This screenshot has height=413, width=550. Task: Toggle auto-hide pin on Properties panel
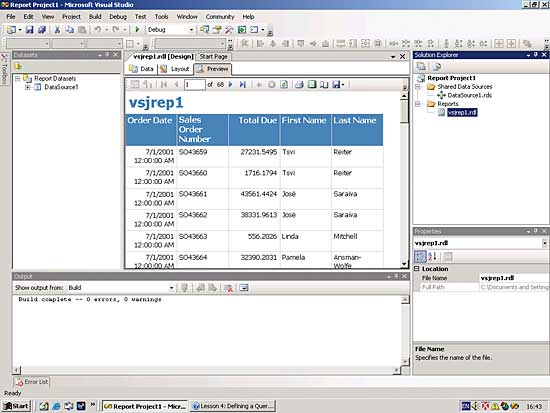click(x=536, y=231)
